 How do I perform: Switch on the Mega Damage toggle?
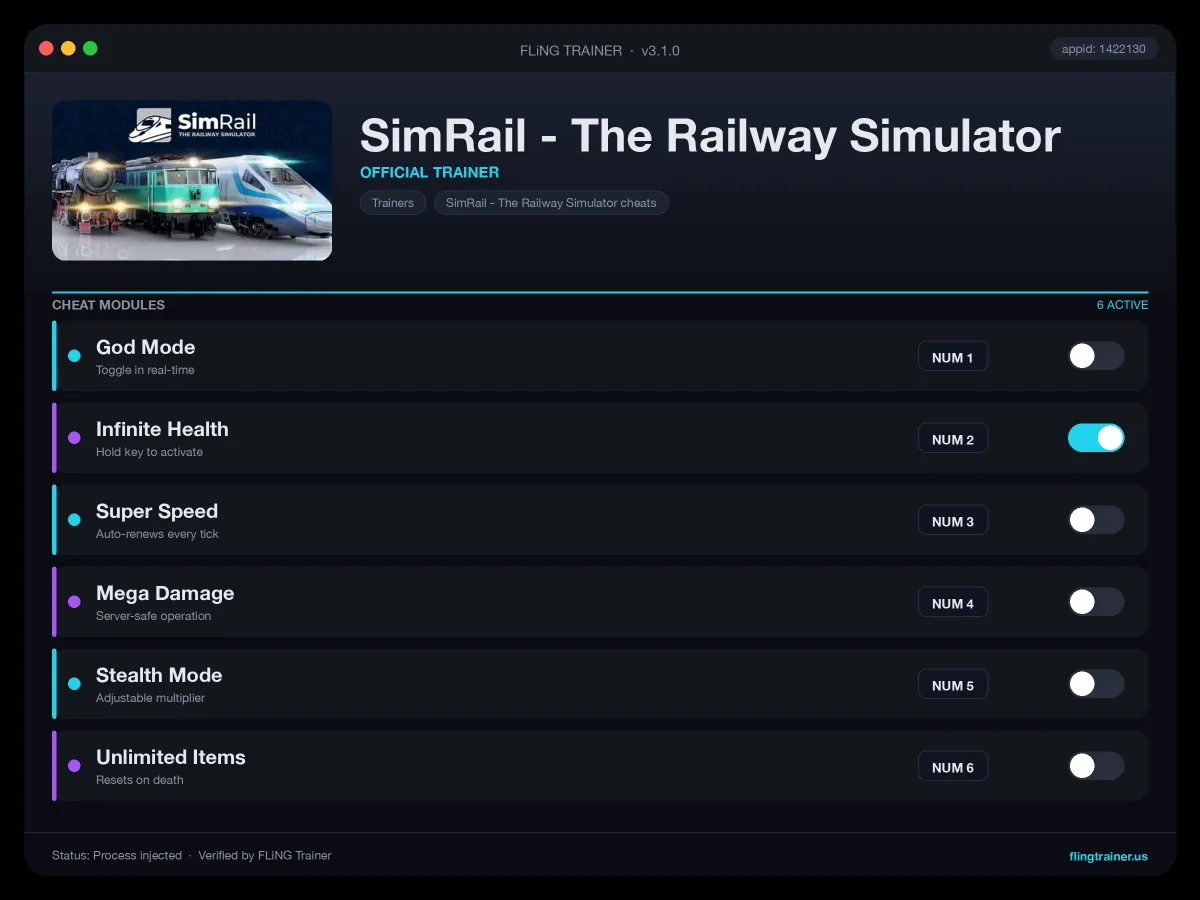1096,602
